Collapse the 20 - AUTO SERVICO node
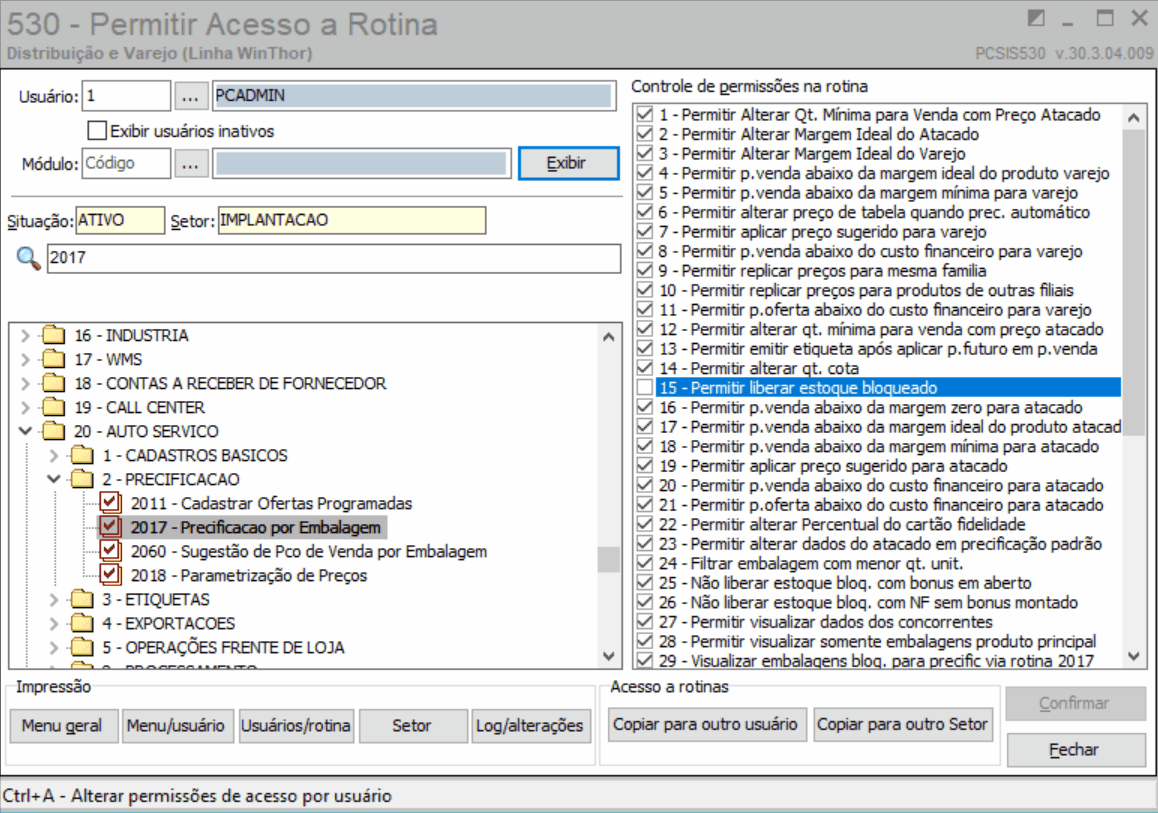This screenshot has width=1158, height=813. [25, 430]
